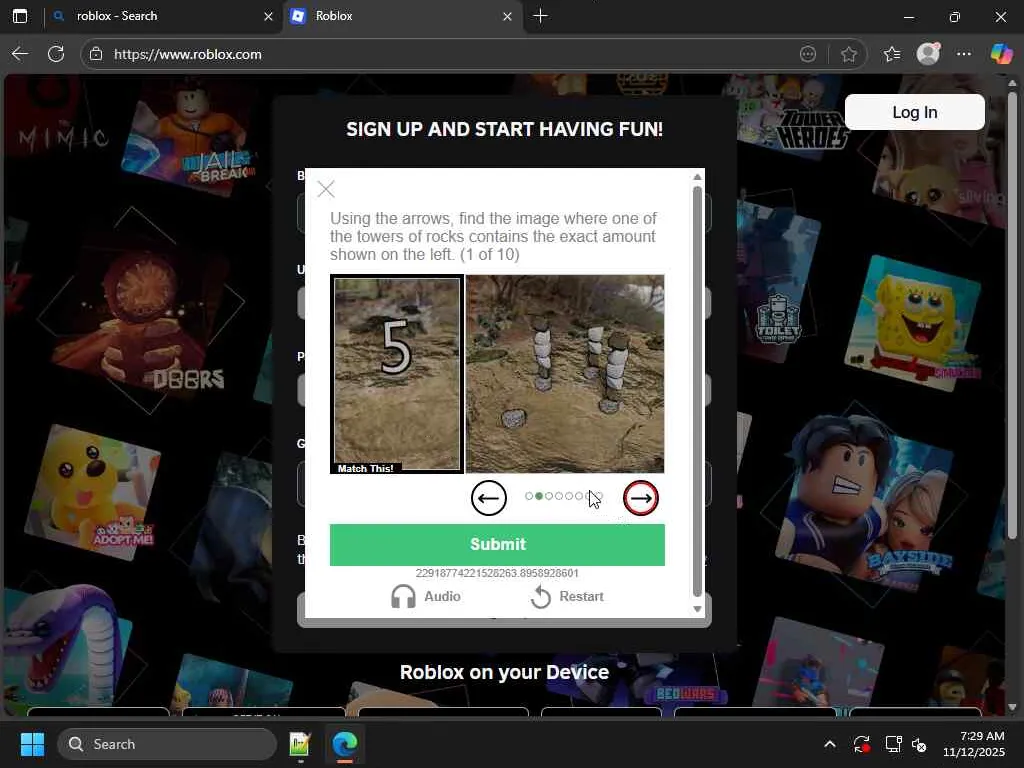Image resolution: width=1024 pixels, height=768 pixels.
Task: Close the roblox - Search tab
Action: tap(268, 16)
